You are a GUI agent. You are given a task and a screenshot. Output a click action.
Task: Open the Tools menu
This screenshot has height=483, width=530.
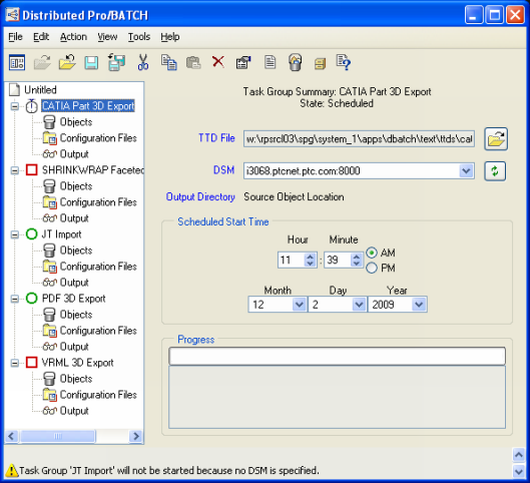click(139, 37)
